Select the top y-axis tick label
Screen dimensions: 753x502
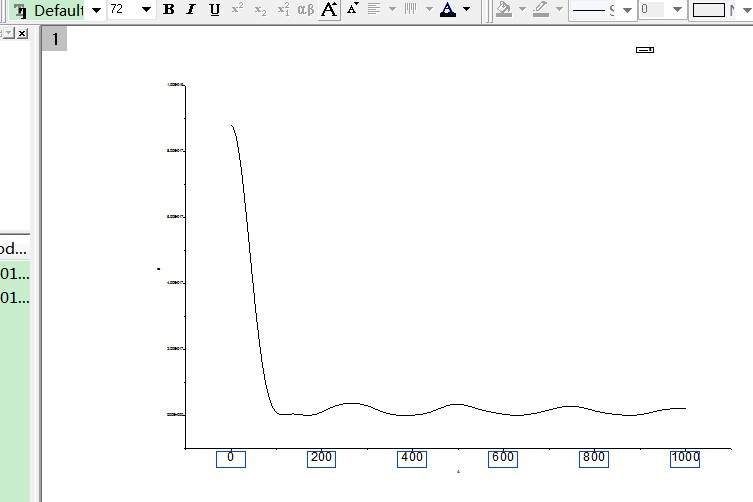click(x=175, y=85)
